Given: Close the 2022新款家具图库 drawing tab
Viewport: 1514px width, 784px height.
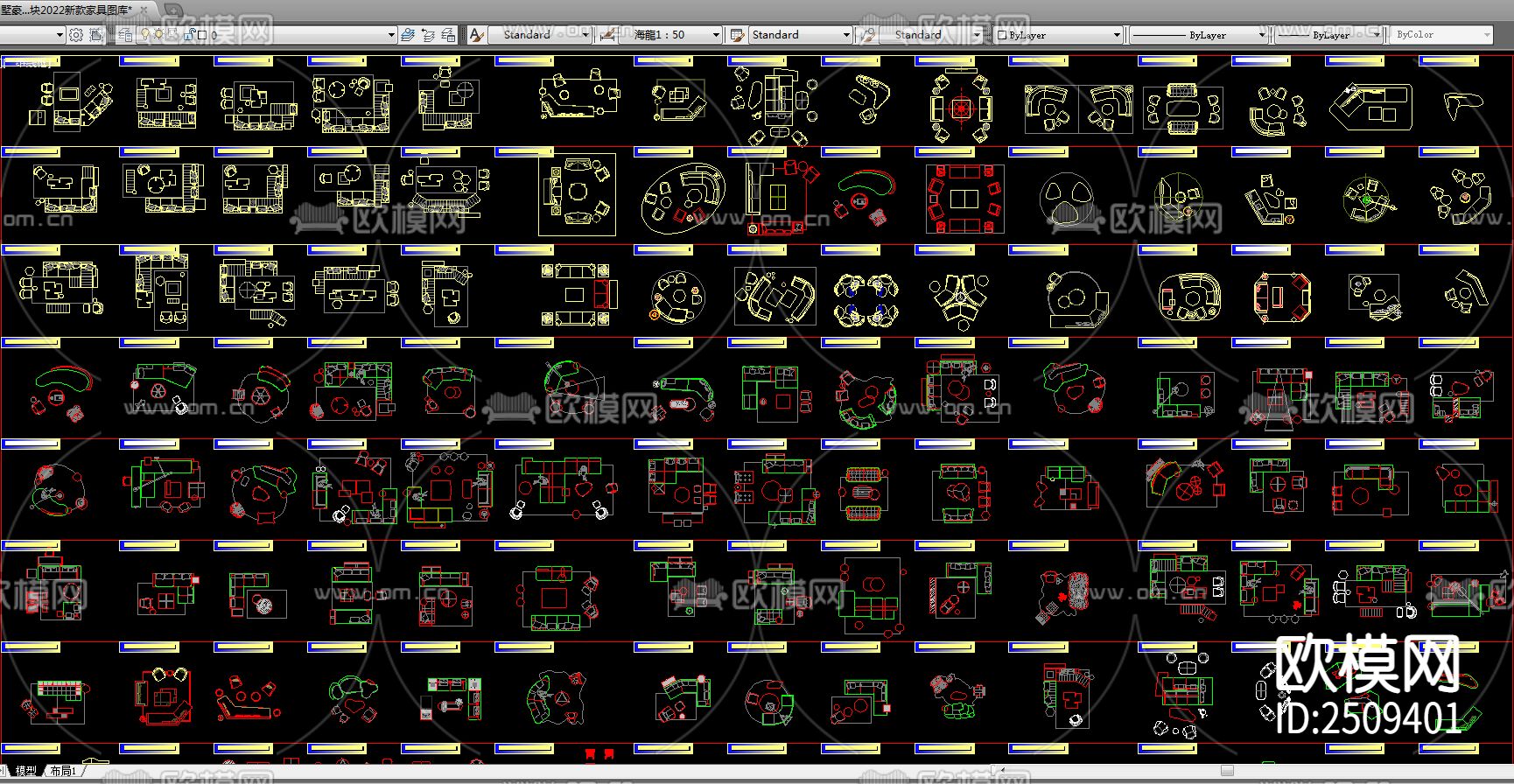Looking at the screenshot, I should 144,10.
